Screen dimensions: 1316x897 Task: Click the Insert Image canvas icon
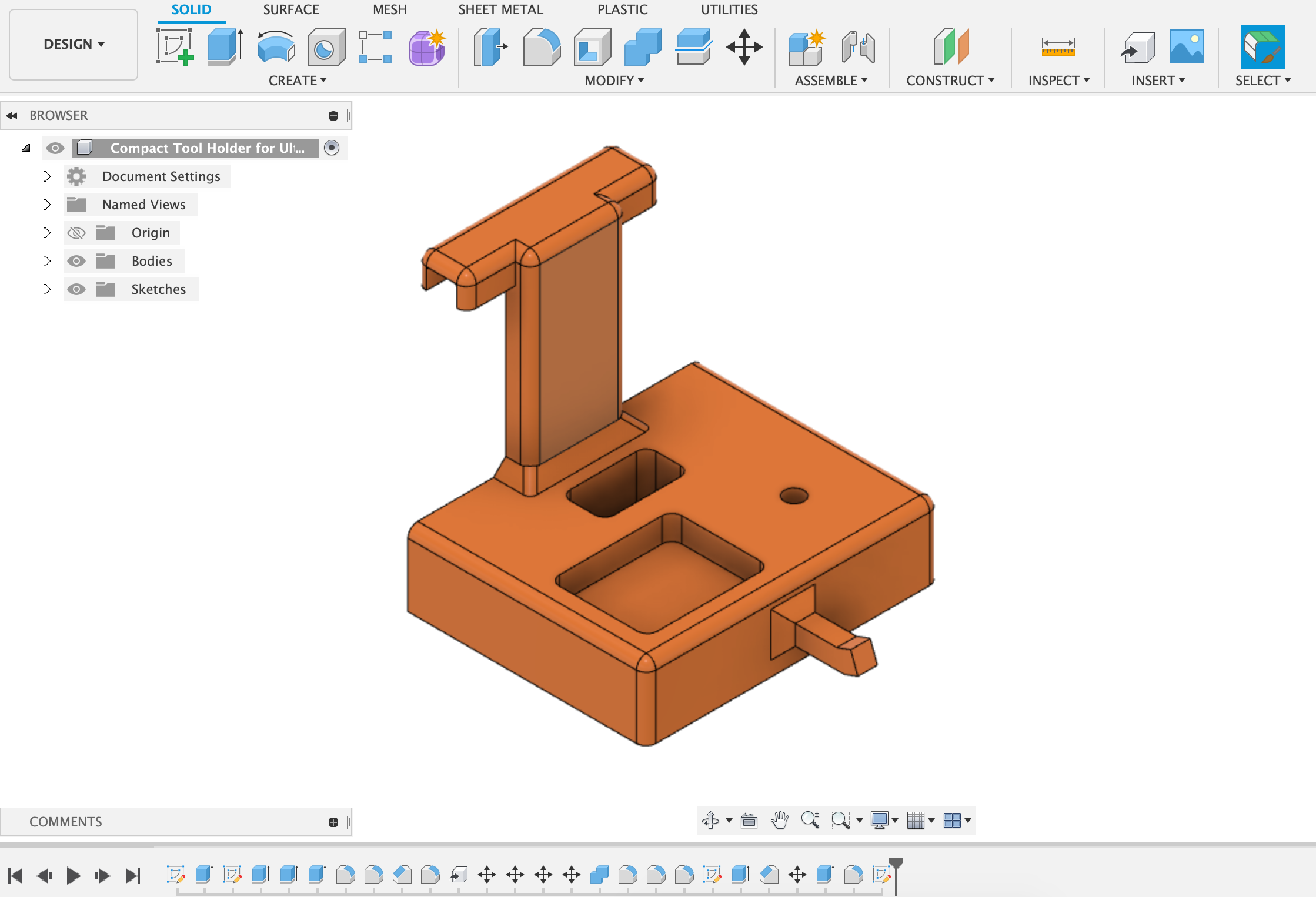point(1187,46)
